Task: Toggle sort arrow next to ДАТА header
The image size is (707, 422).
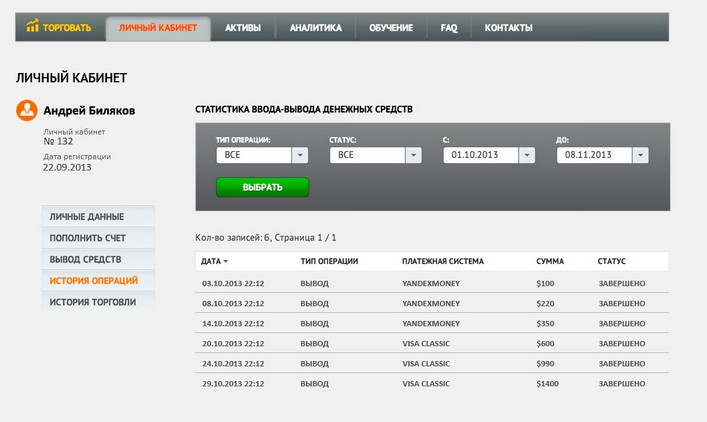Action: [226, 261]
